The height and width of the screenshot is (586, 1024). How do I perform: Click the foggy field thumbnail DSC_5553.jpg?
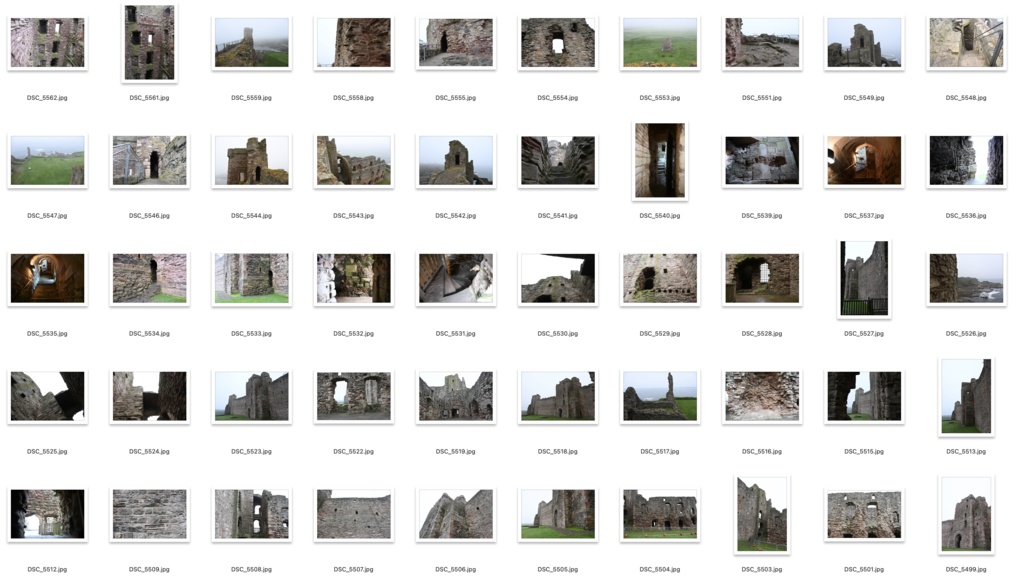(x=660, y=42)
